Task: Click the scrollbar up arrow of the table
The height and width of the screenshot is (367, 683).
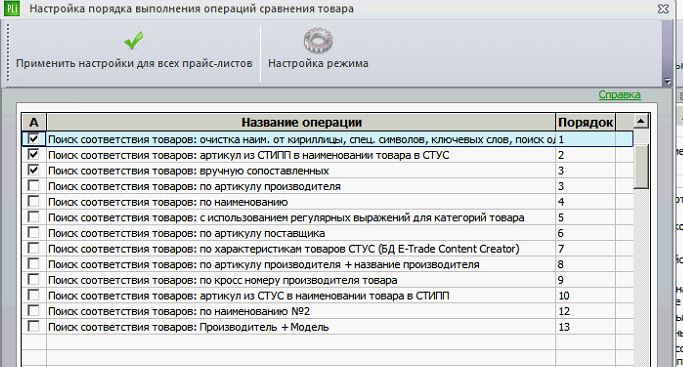Action: [x=641, y=121]
